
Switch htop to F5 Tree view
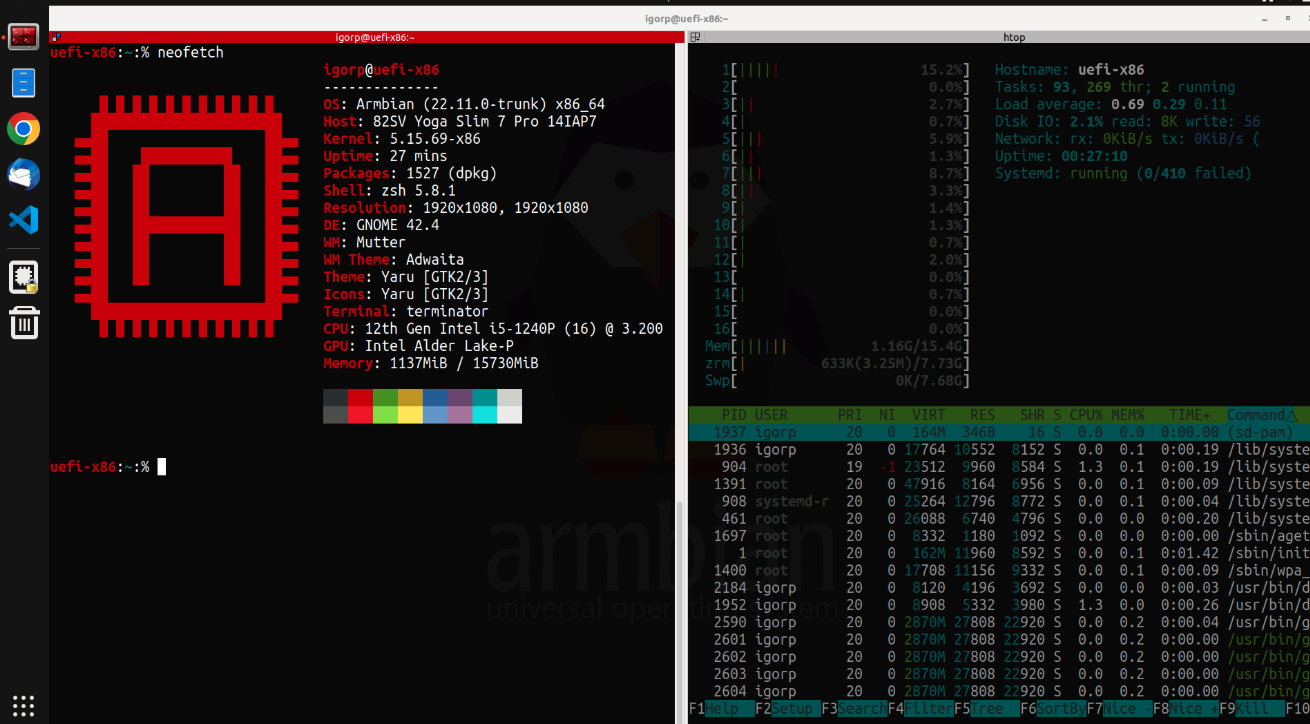(x=985, y=708)
